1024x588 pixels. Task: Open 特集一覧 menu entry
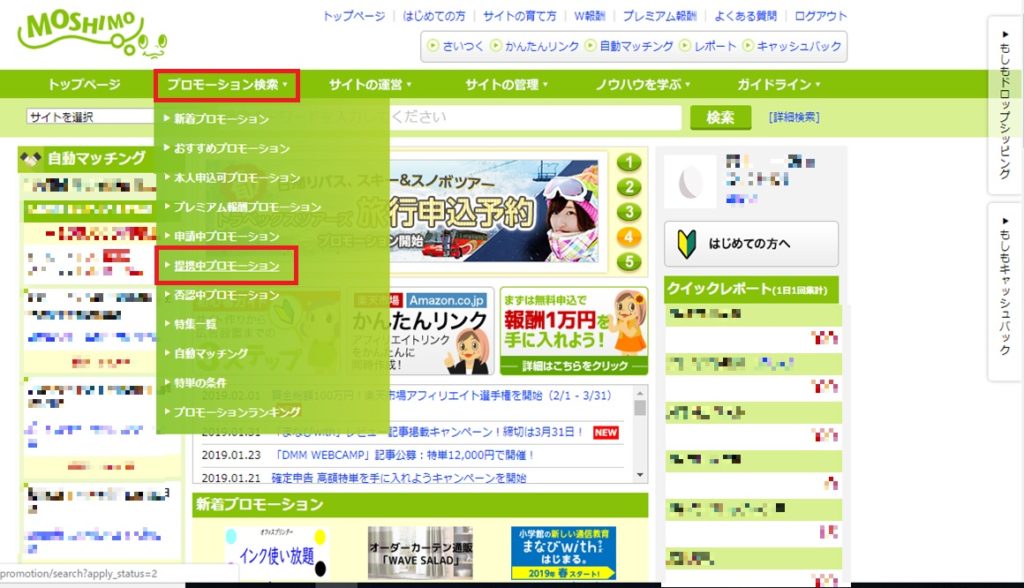tap(195, 324)
